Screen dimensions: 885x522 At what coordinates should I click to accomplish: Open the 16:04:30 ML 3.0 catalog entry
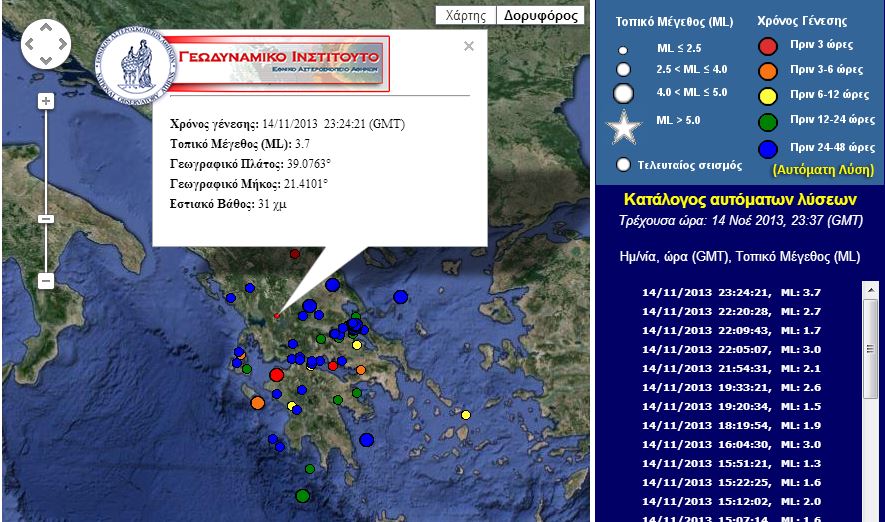[x=730, y=444]
